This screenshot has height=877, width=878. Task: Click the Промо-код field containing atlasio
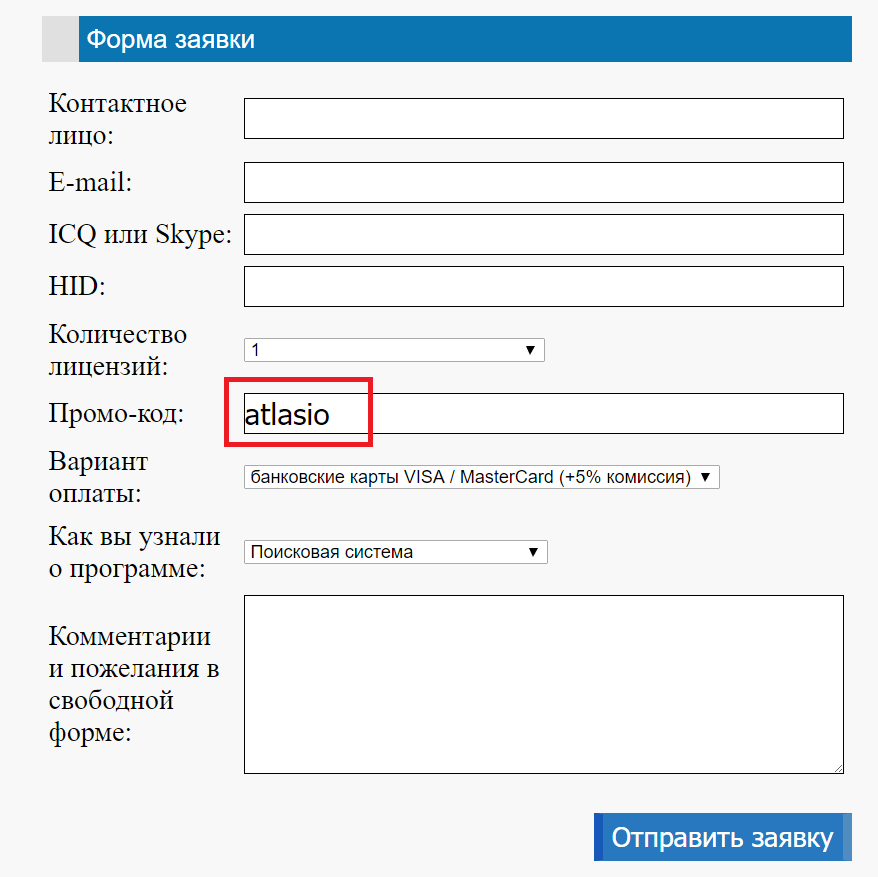pyautogui.click(x=543, y=414)
